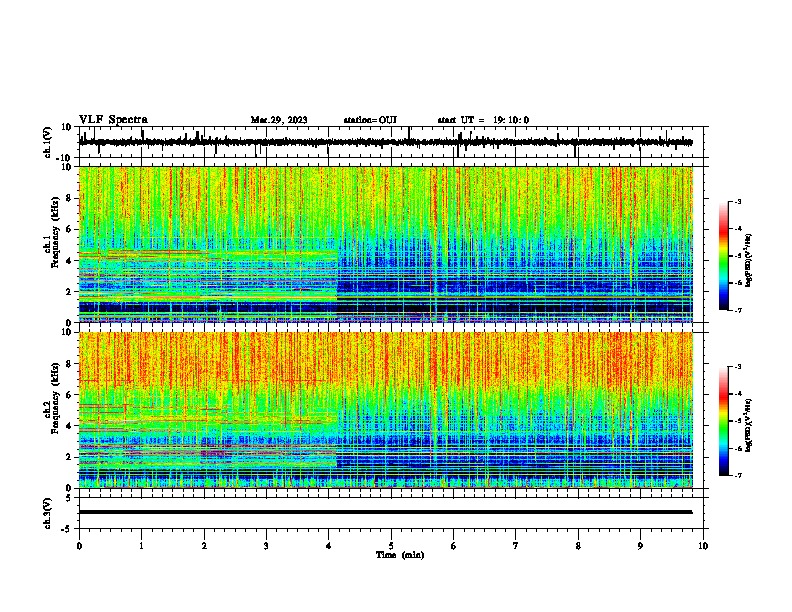Click time axis tick label "9"
Viewport: 792px width, 612px height.
(x=640, y=546)
